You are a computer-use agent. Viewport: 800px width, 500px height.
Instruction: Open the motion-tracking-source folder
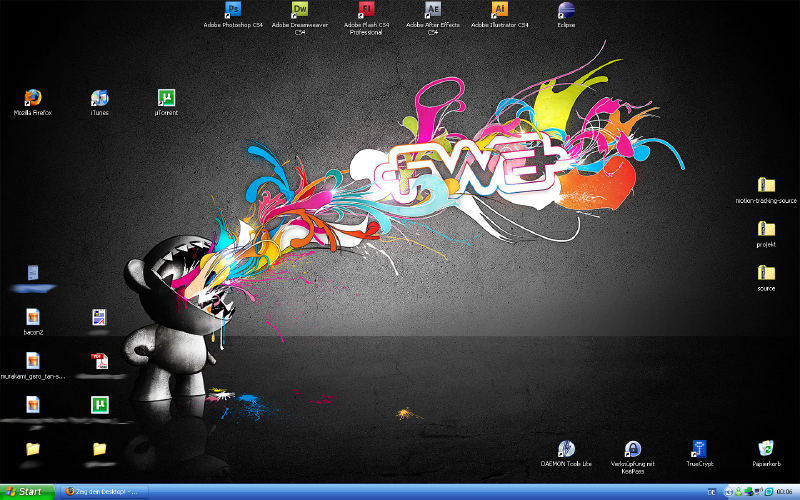[x=766, y=190]
